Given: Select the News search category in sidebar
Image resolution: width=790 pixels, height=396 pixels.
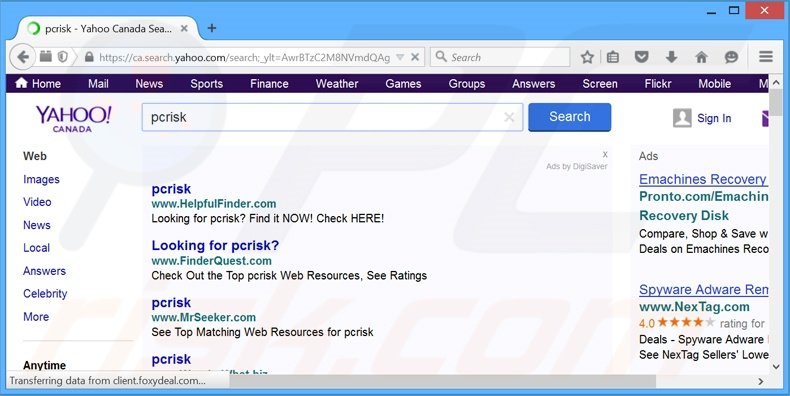Looking at the screenshot, I should (37, 225).
